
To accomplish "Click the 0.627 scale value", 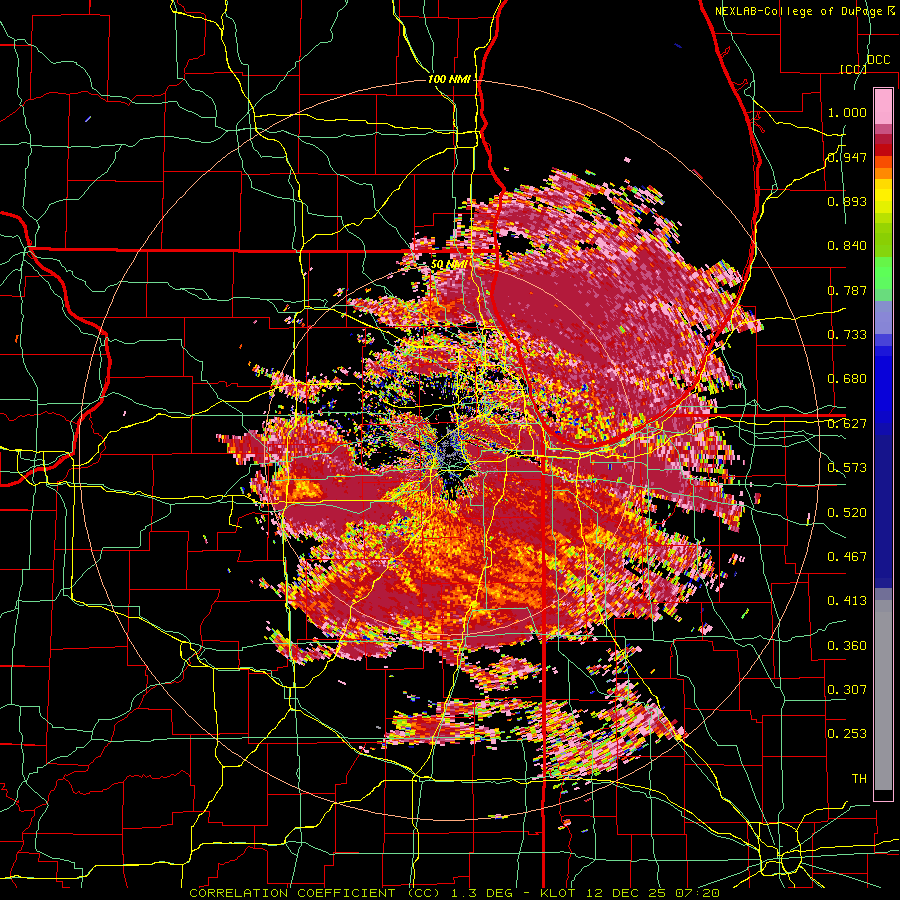I will click(847, 424).
